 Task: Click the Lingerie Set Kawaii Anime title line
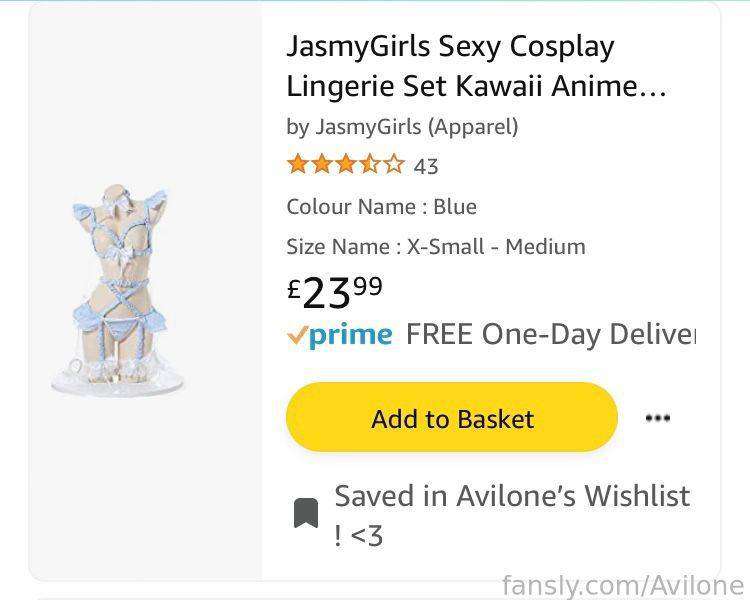pyautogui.click(x=476, y=86)
